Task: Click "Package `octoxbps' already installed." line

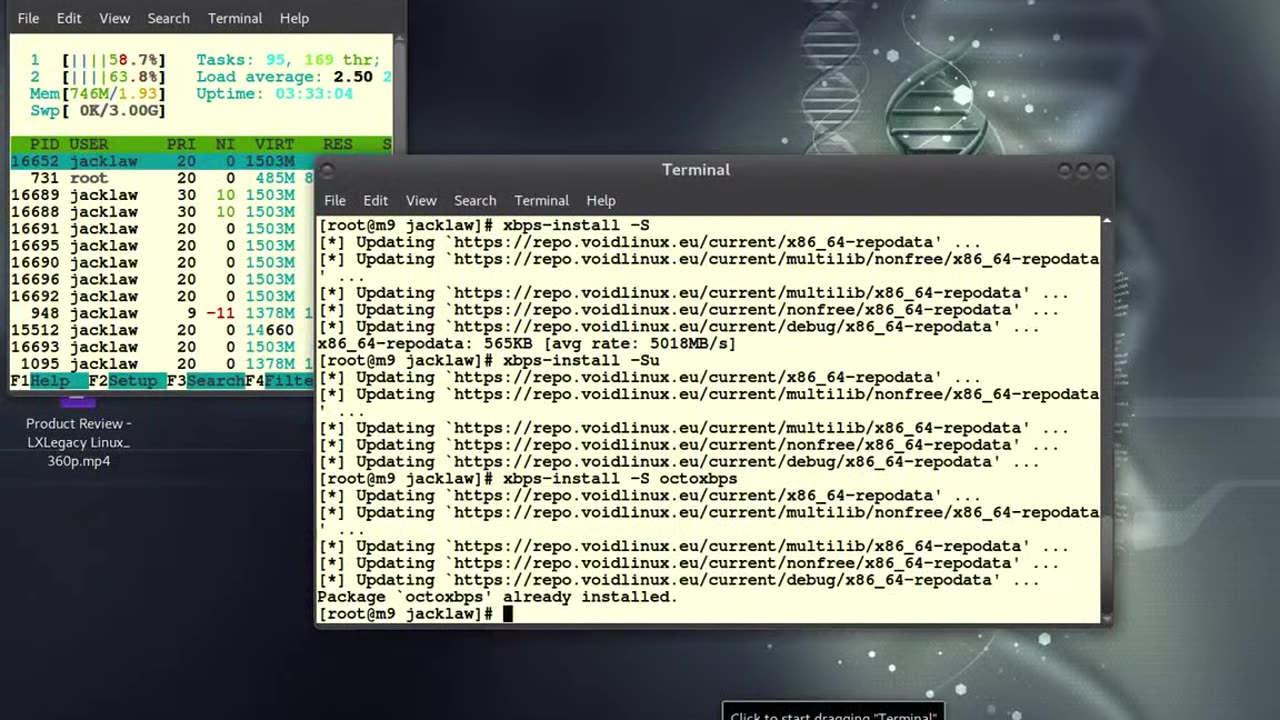Action: click(498, 597)
